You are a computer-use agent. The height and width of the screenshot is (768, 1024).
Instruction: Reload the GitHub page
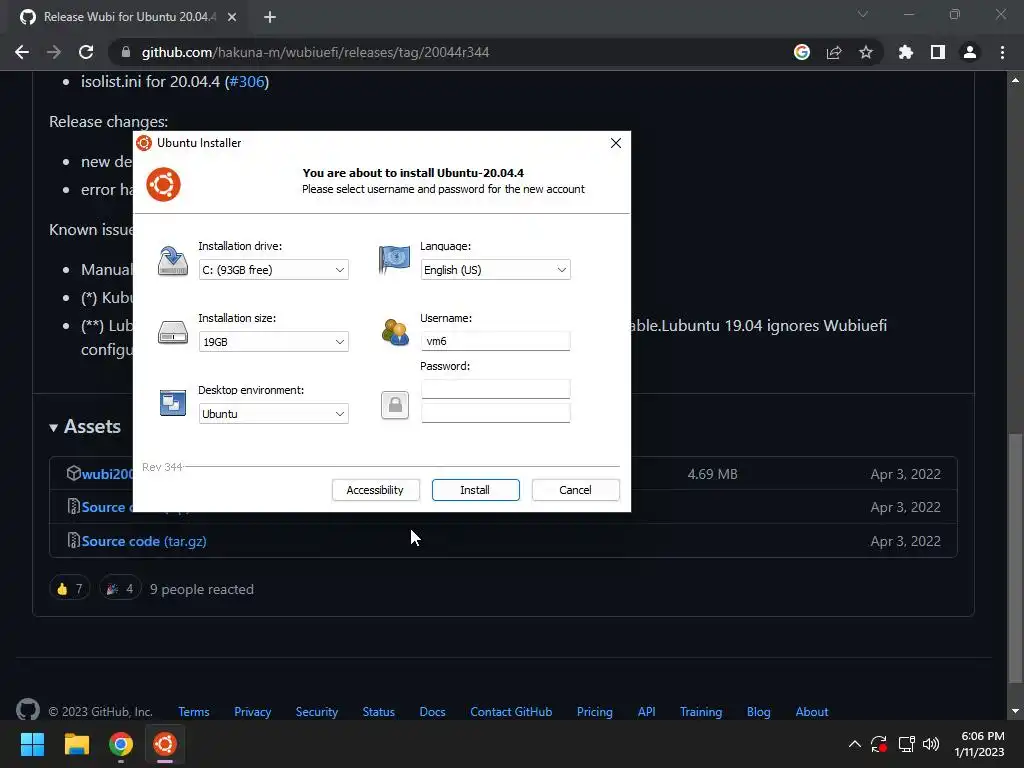click(x=86, y=52)
